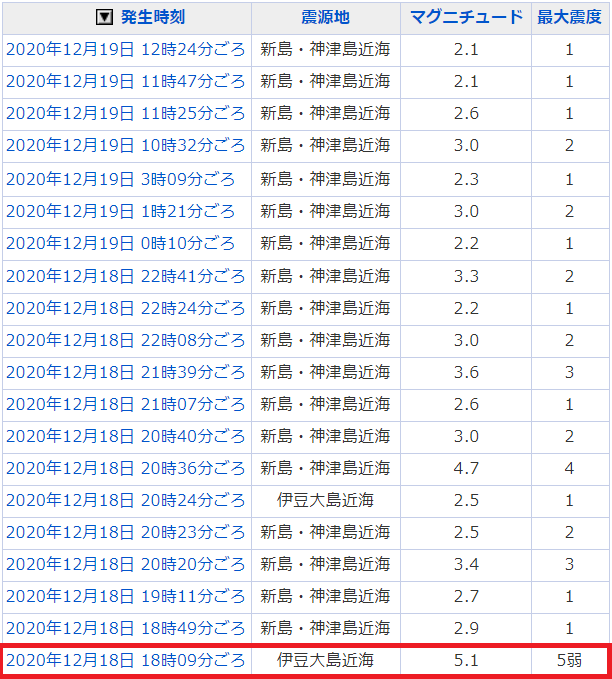Image resolution: width=612 pixels, height=679 pixels.
Task: Sort by マグニチュード column header
Action: point(466,17)
